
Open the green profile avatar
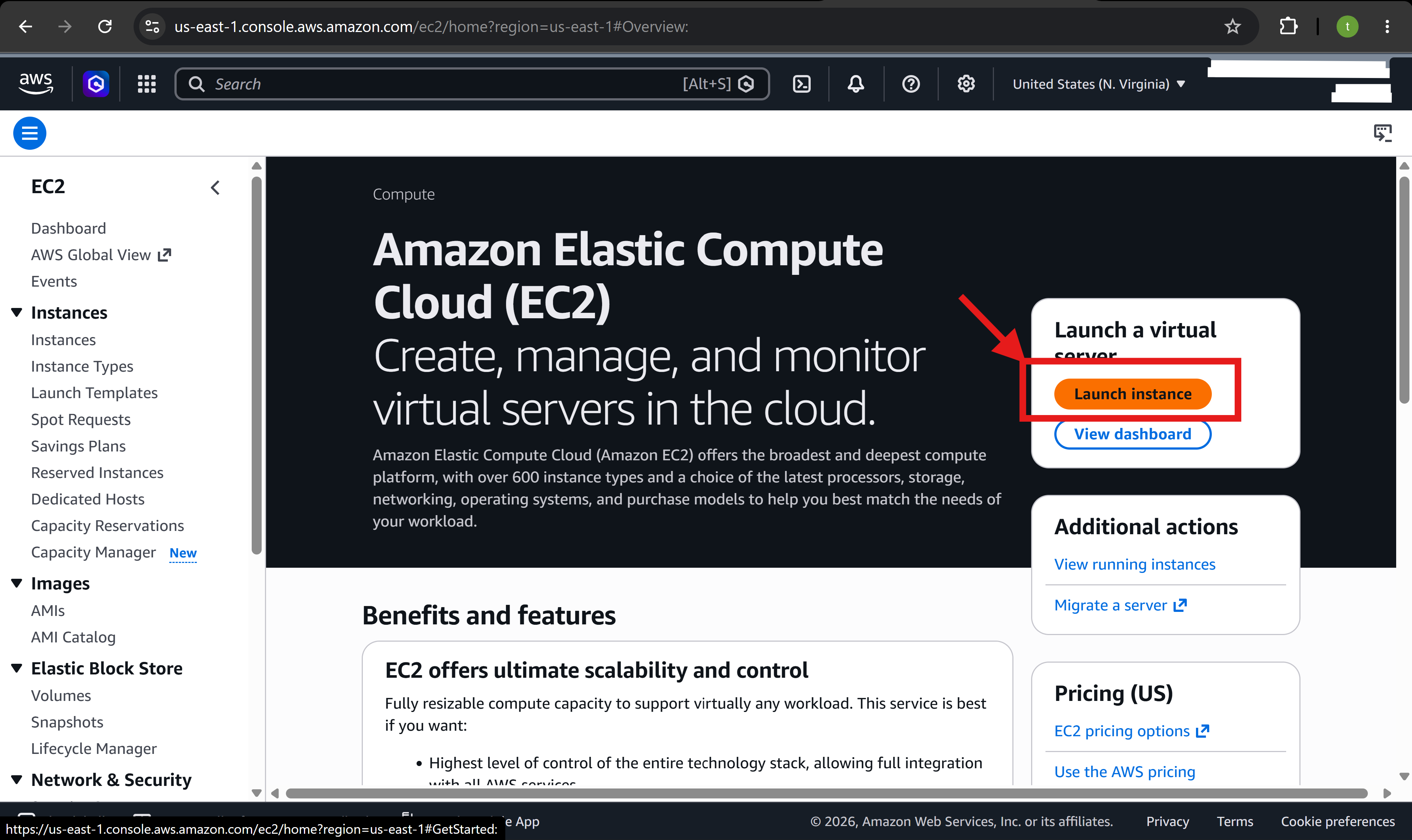coord(1348,26)
